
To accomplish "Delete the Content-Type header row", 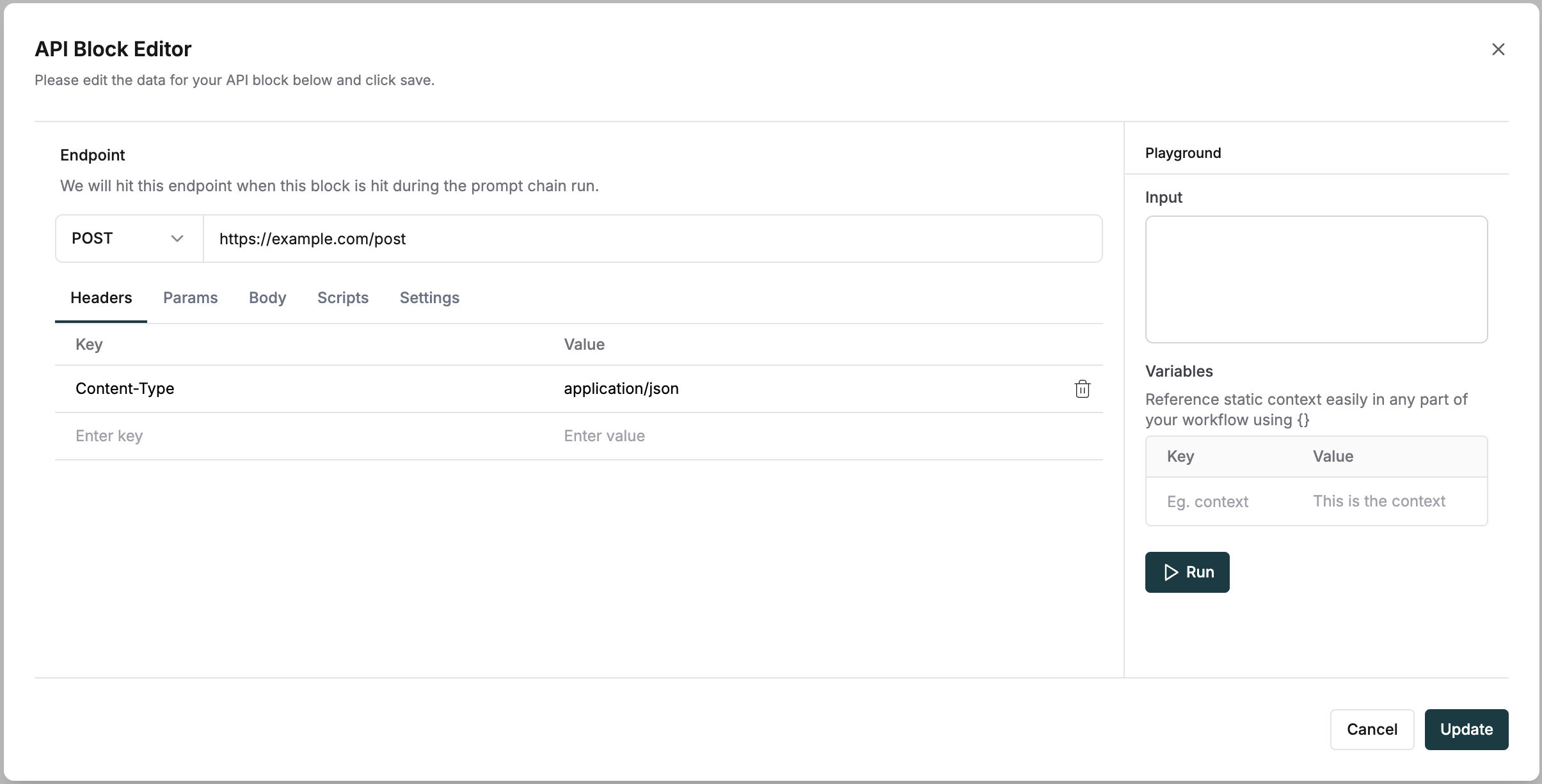I will 1082,389.
